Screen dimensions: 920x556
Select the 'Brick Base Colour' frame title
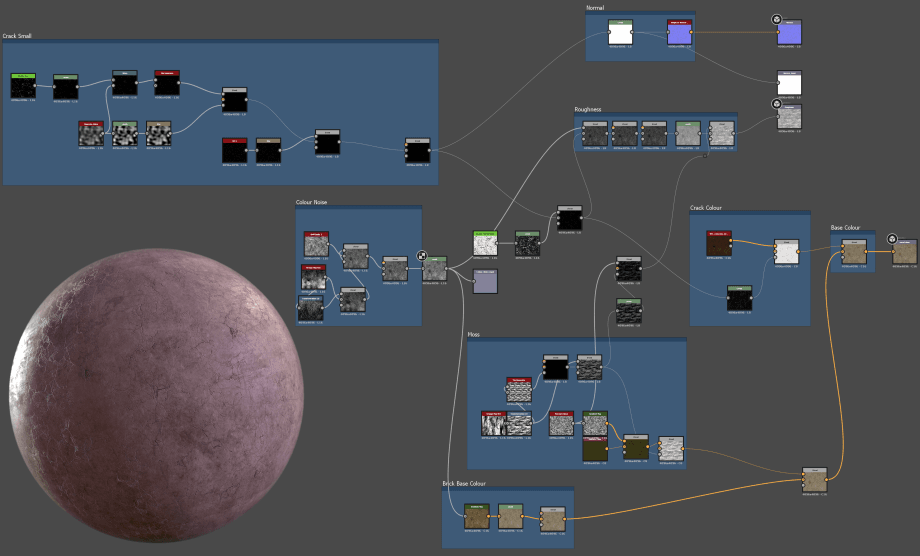point(464,483)
